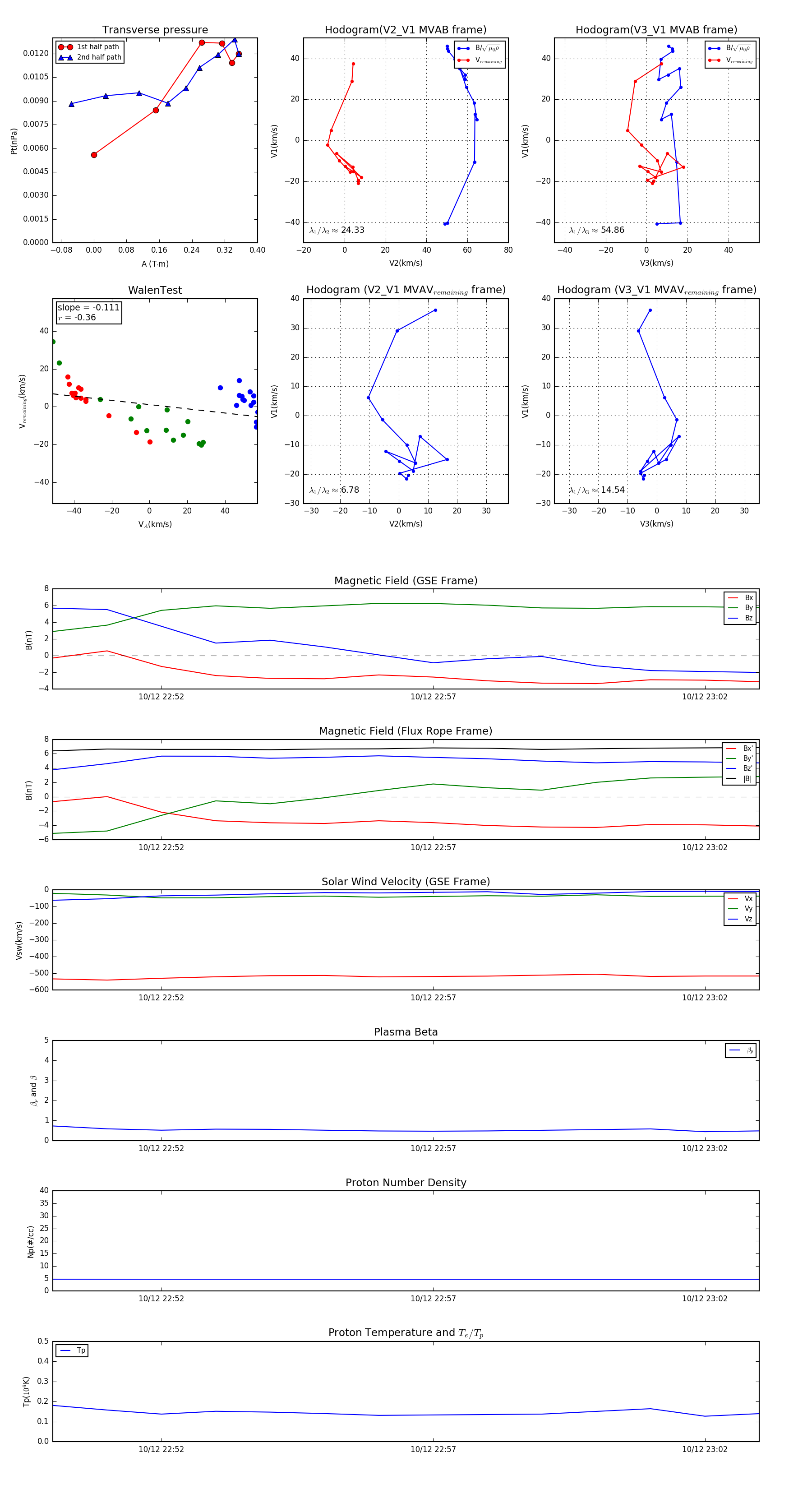Click the flat proton density line
Screen dimensions: 812x1489
pos(406,1279)
